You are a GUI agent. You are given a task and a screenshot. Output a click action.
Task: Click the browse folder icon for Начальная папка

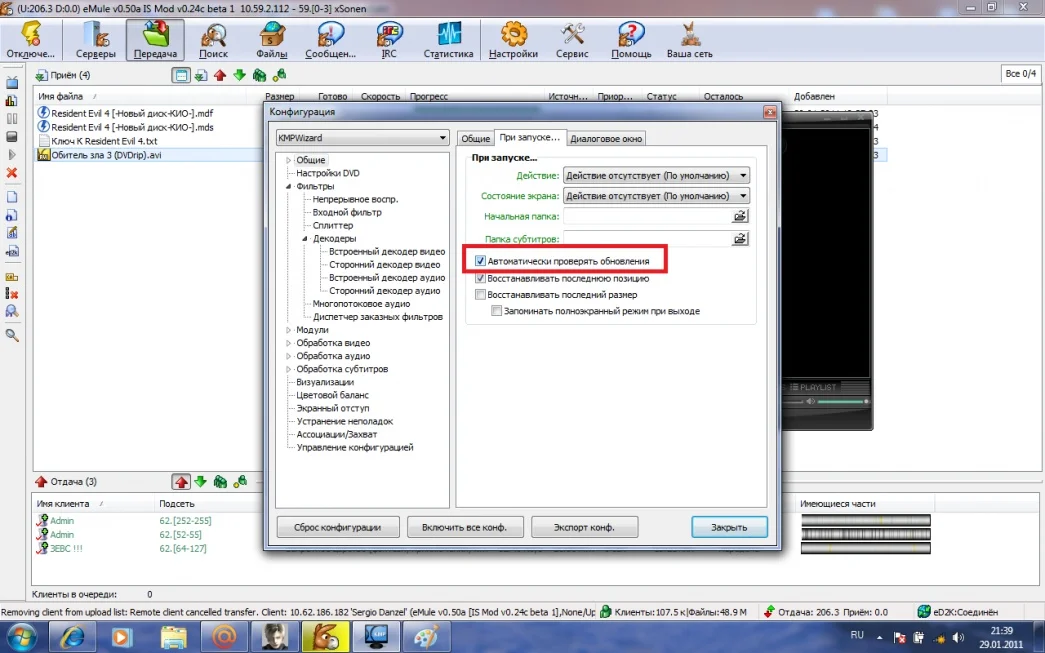click(740, 216)
